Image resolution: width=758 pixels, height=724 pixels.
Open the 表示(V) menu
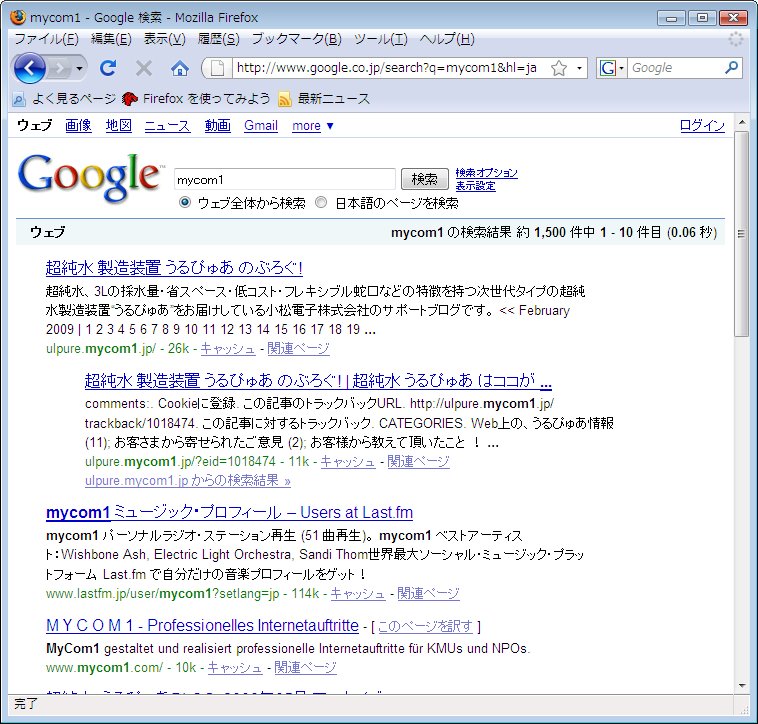click(x=165, y=39)
